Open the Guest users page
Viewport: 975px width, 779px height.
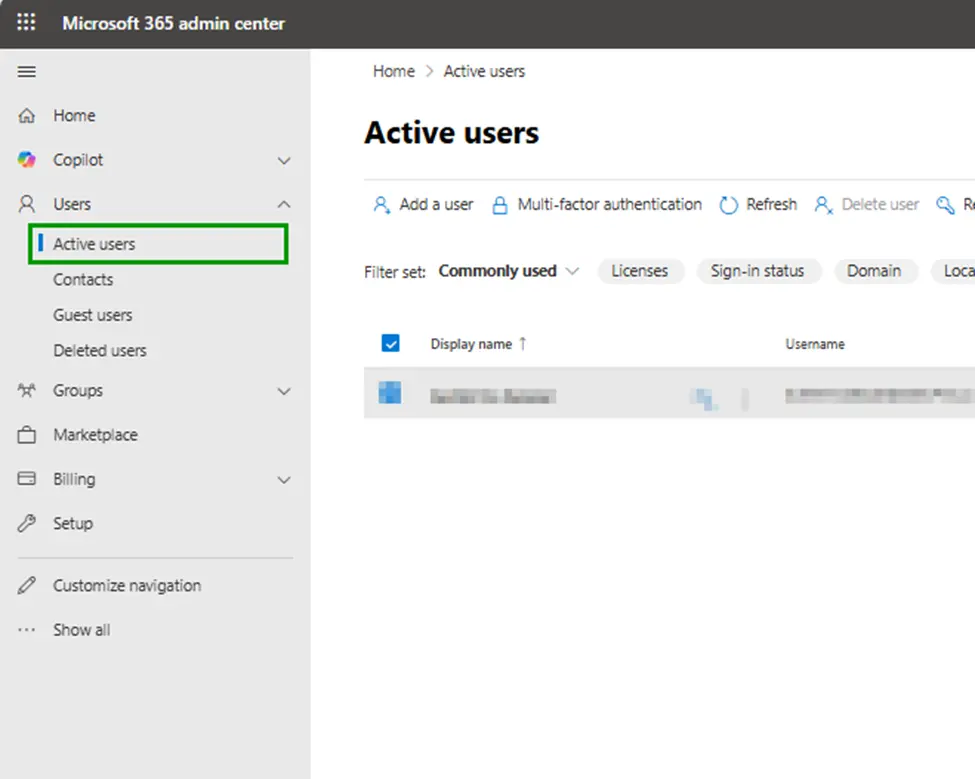[90, 314]
